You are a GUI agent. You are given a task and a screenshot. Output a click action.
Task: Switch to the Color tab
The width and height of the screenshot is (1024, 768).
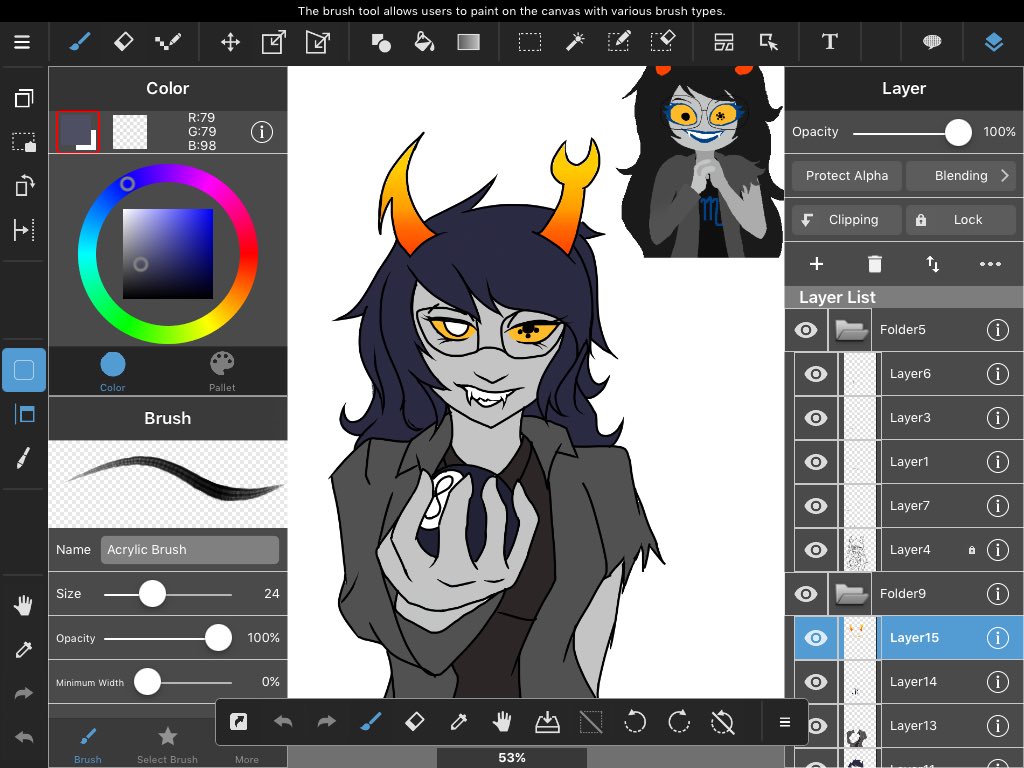click(112, 372)
